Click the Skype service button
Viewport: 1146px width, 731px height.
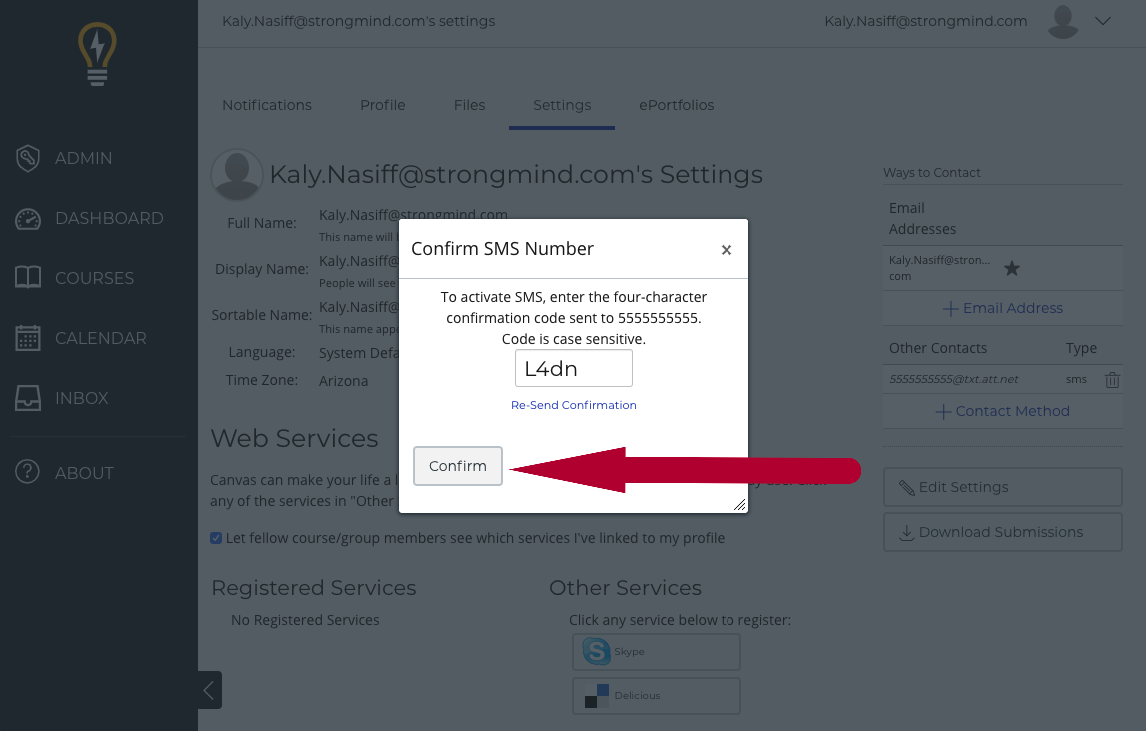[x=656, y=651]
